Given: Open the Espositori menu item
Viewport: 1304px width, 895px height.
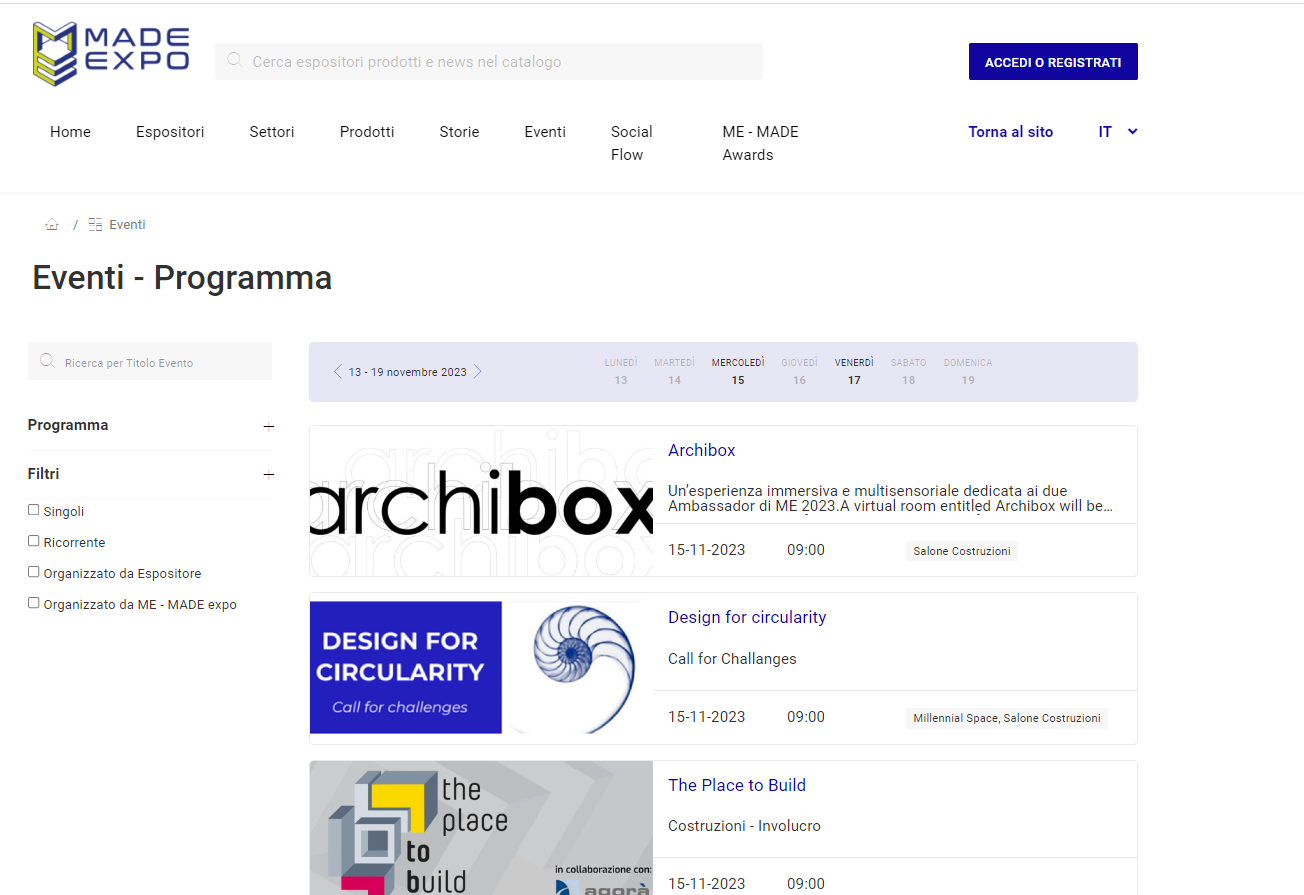Looking at the screenshot, I should tap(170, 132).
